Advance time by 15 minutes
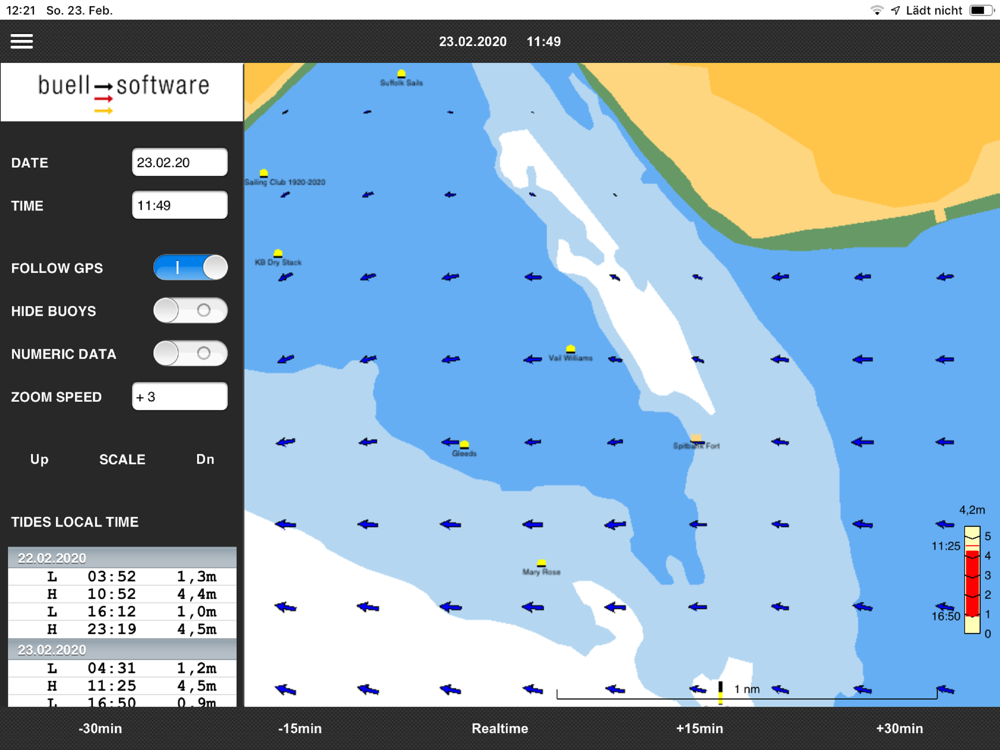 click(700, 728)
